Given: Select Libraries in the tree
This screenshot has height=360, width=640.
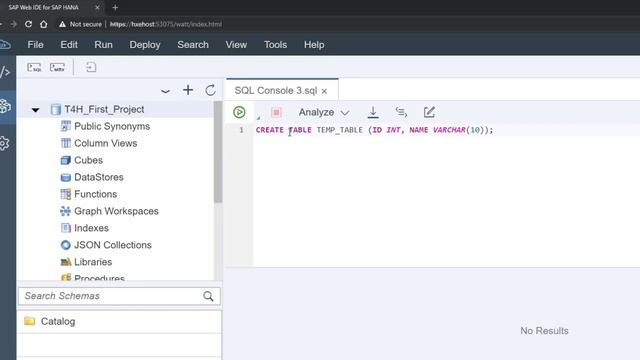Looking at the screenshot, I should (93, 262).
